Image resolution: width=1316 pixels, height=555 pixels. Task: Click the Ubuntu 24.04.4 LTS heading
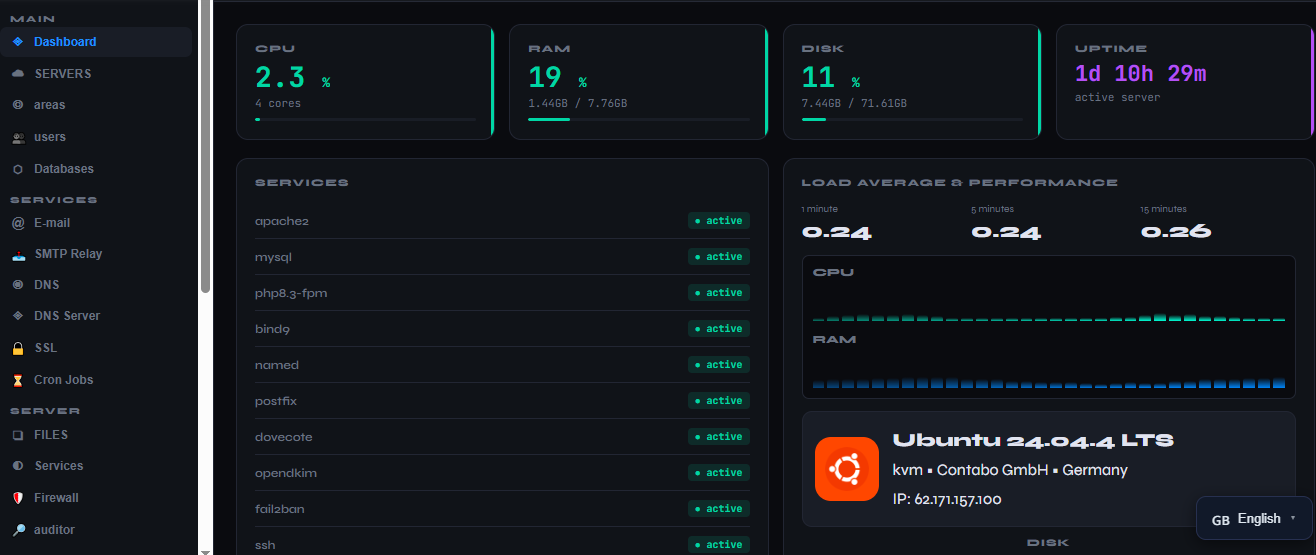point(1033,440)
